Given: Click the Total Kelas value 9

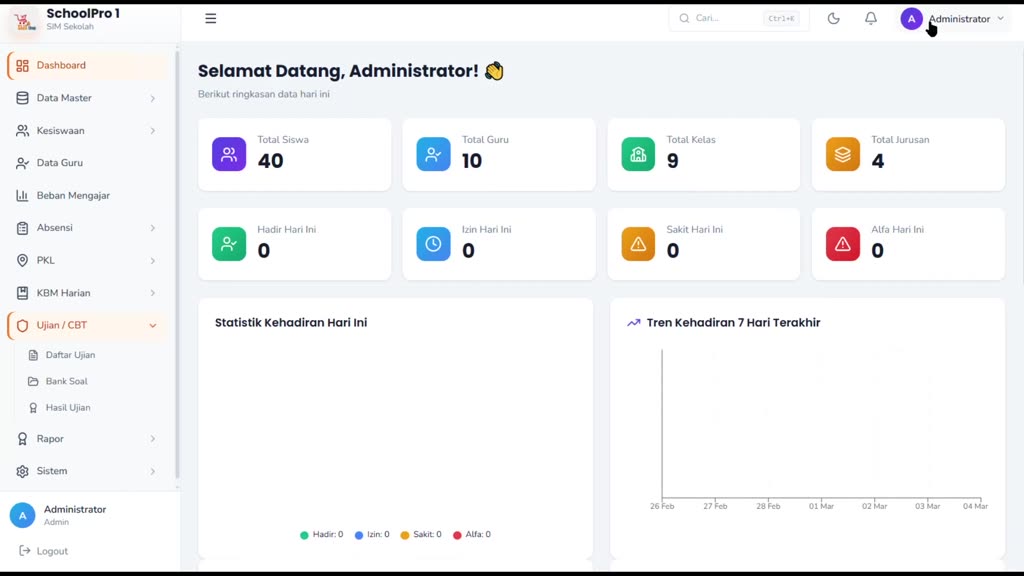Looking at the screenshot, I should click(673, 161).
